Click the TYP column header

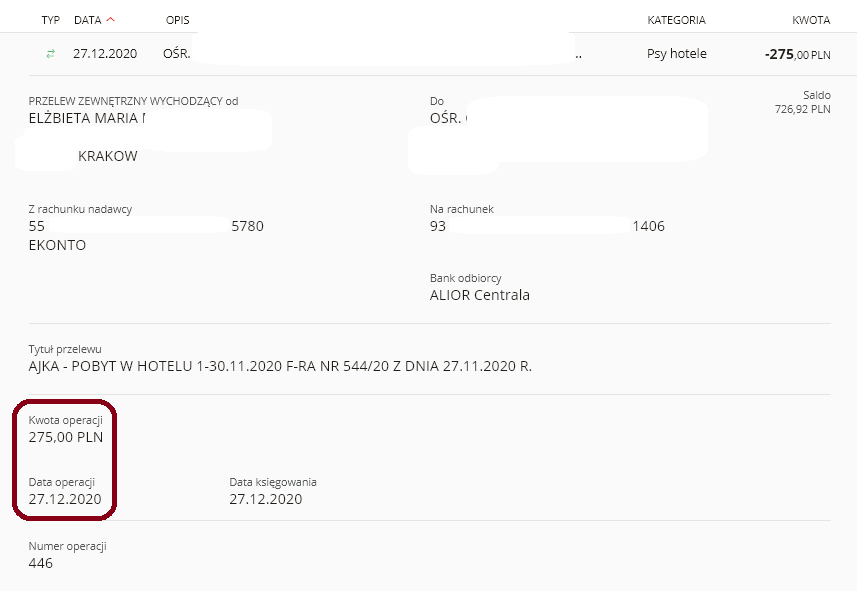click(x=50, y=20)
